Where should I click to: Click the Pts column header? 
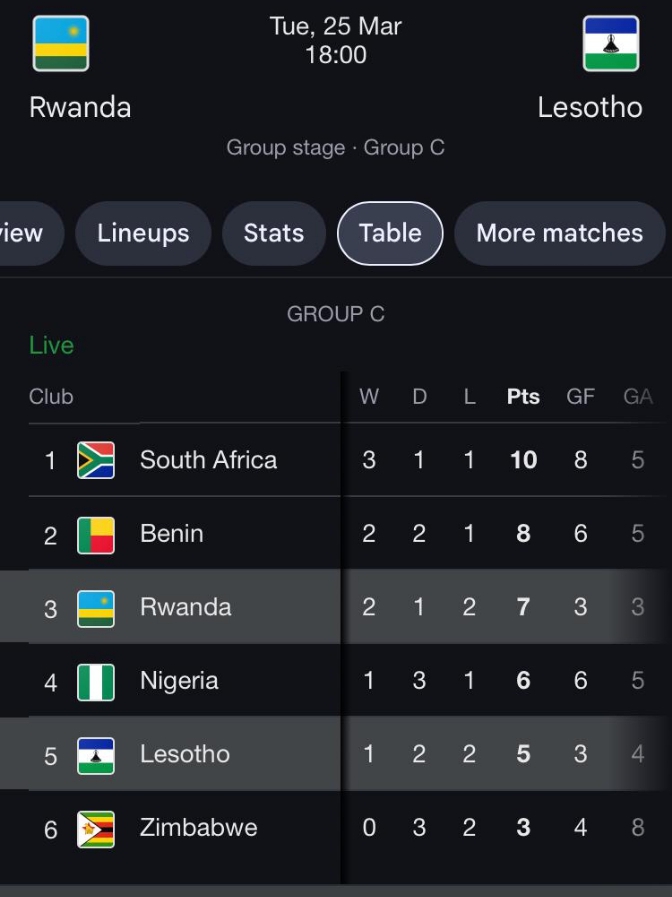click(523, 397)
